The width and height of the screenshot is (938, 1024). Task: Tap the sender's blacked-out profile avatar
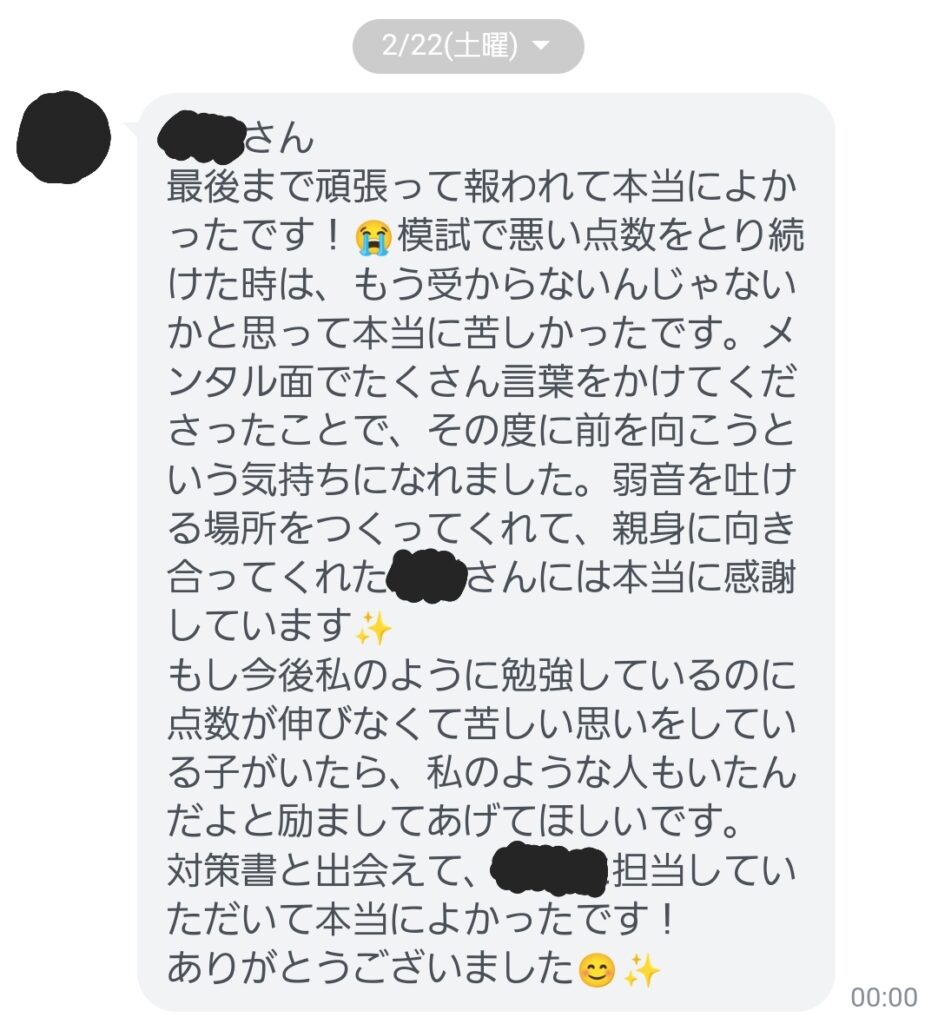click(x=63, y=137)
